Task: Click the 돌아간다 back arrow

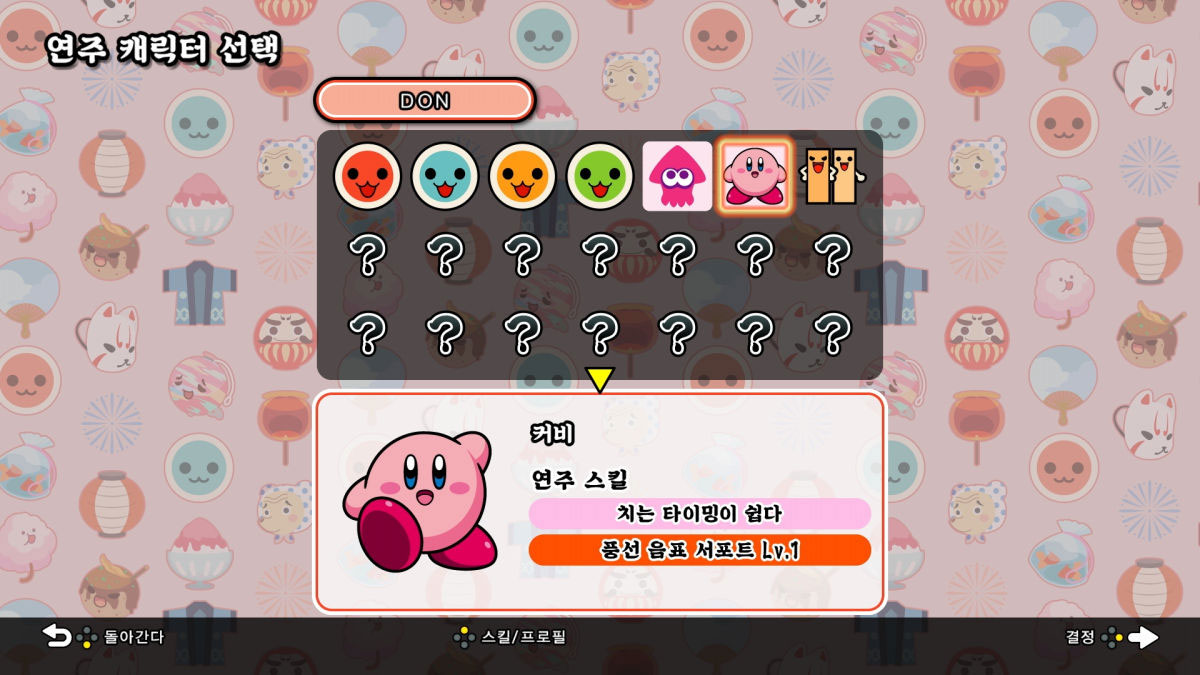Action: [x=57, y=636]
